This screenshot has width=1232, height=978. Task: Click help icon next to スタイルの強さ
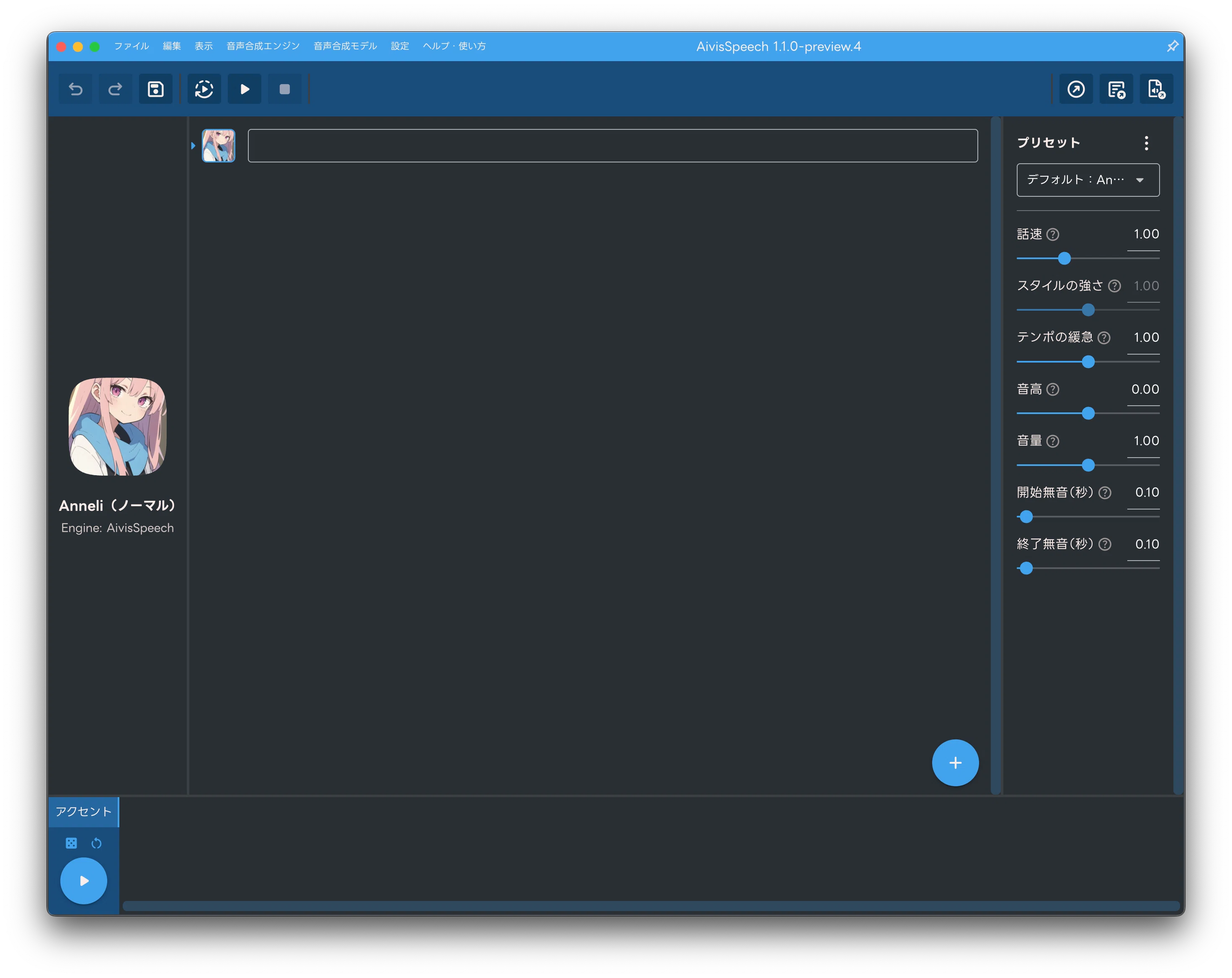coord(1114,286)
